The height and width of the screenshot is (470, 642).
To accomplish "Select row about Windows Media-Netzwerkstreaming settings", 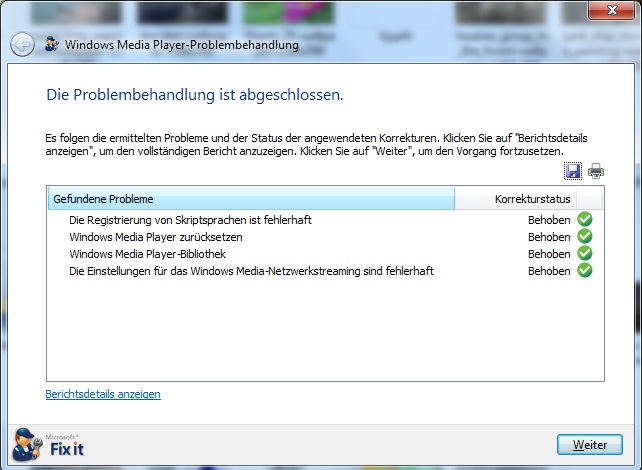I will coord(325,271).
